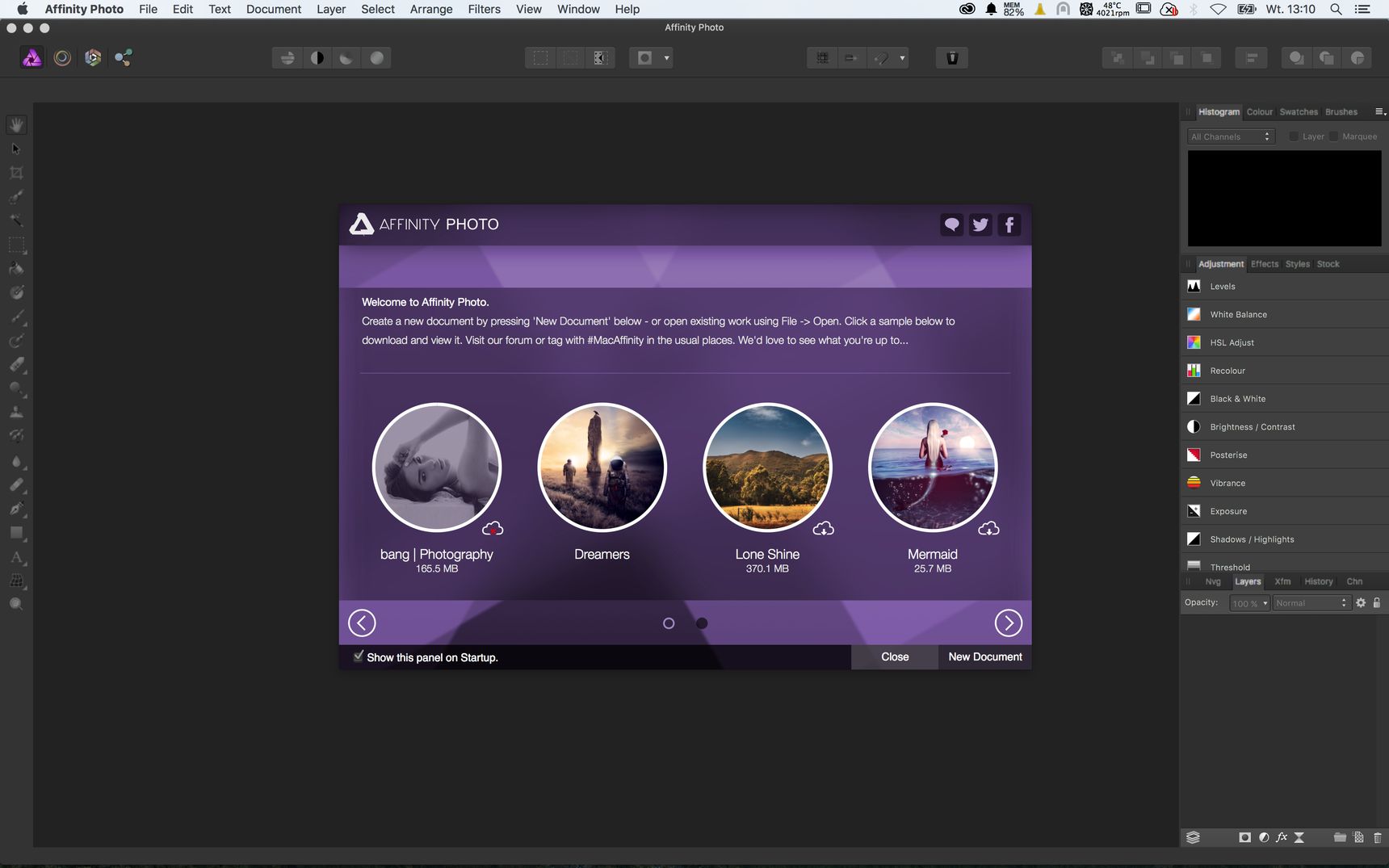1389x868 pixels.
Task: Switch to Develop Persona
Action: 93,58
